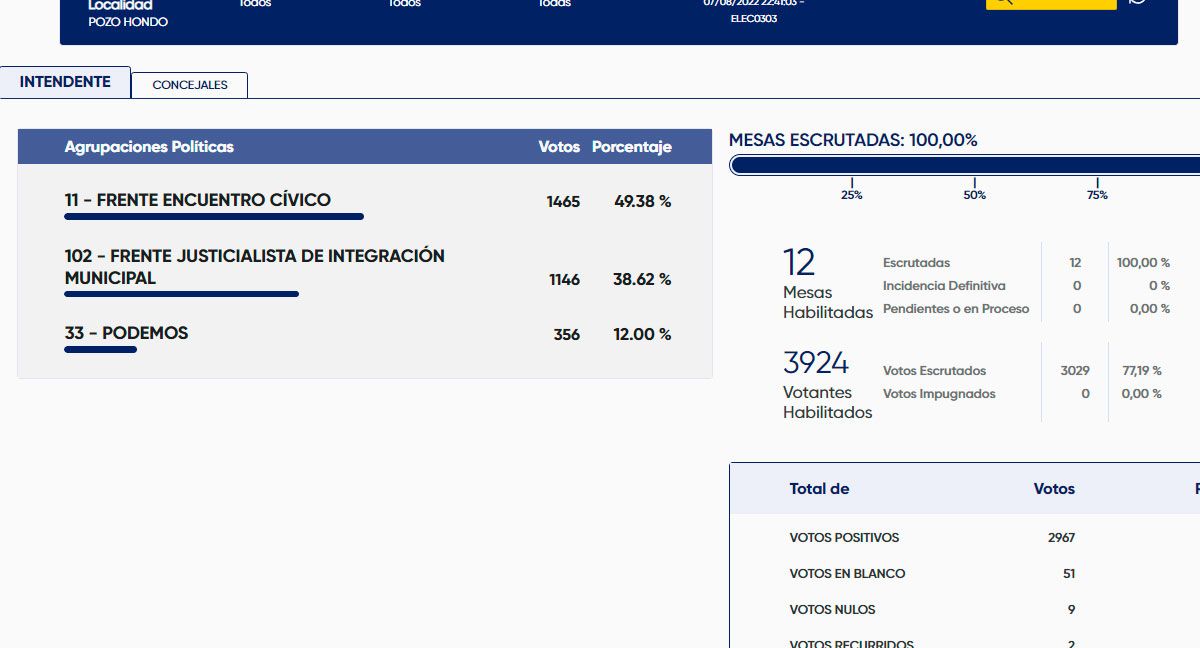Click the Agrupaciones Políticas column header
1200x648 pixels.
149,147
